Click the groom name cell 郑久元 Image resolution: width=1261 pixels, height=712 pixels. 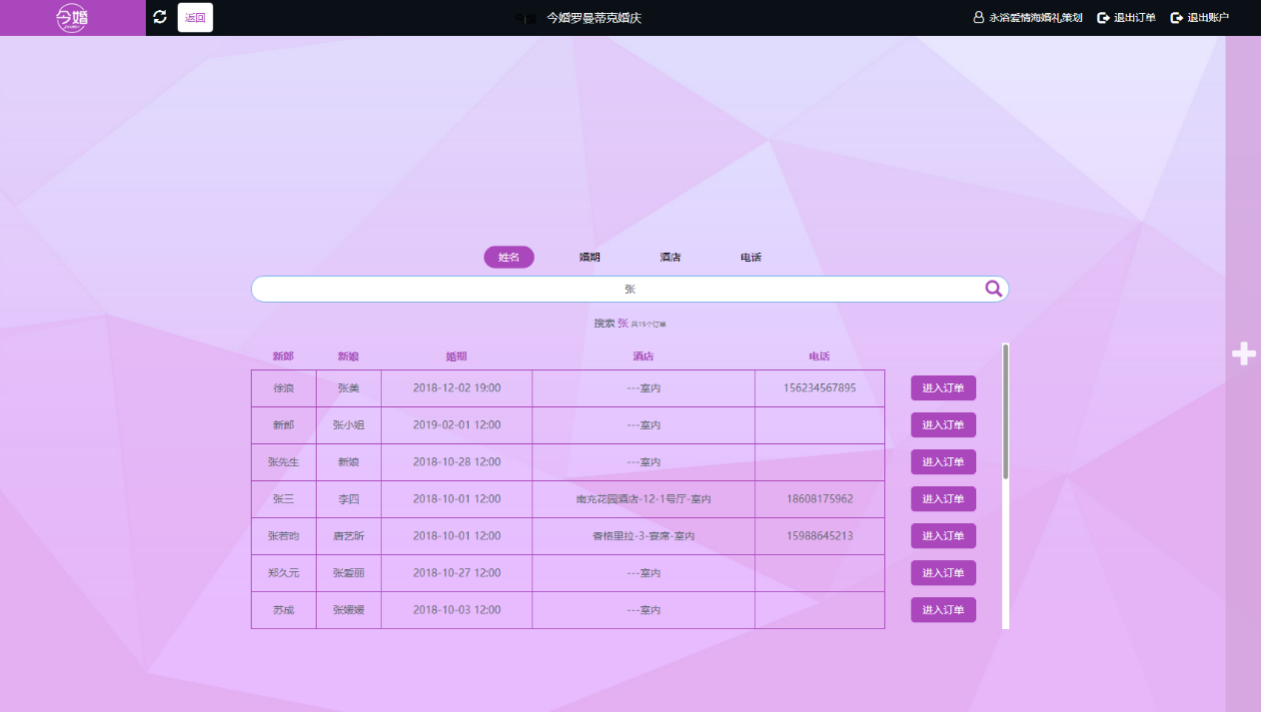tap(284, 573)
